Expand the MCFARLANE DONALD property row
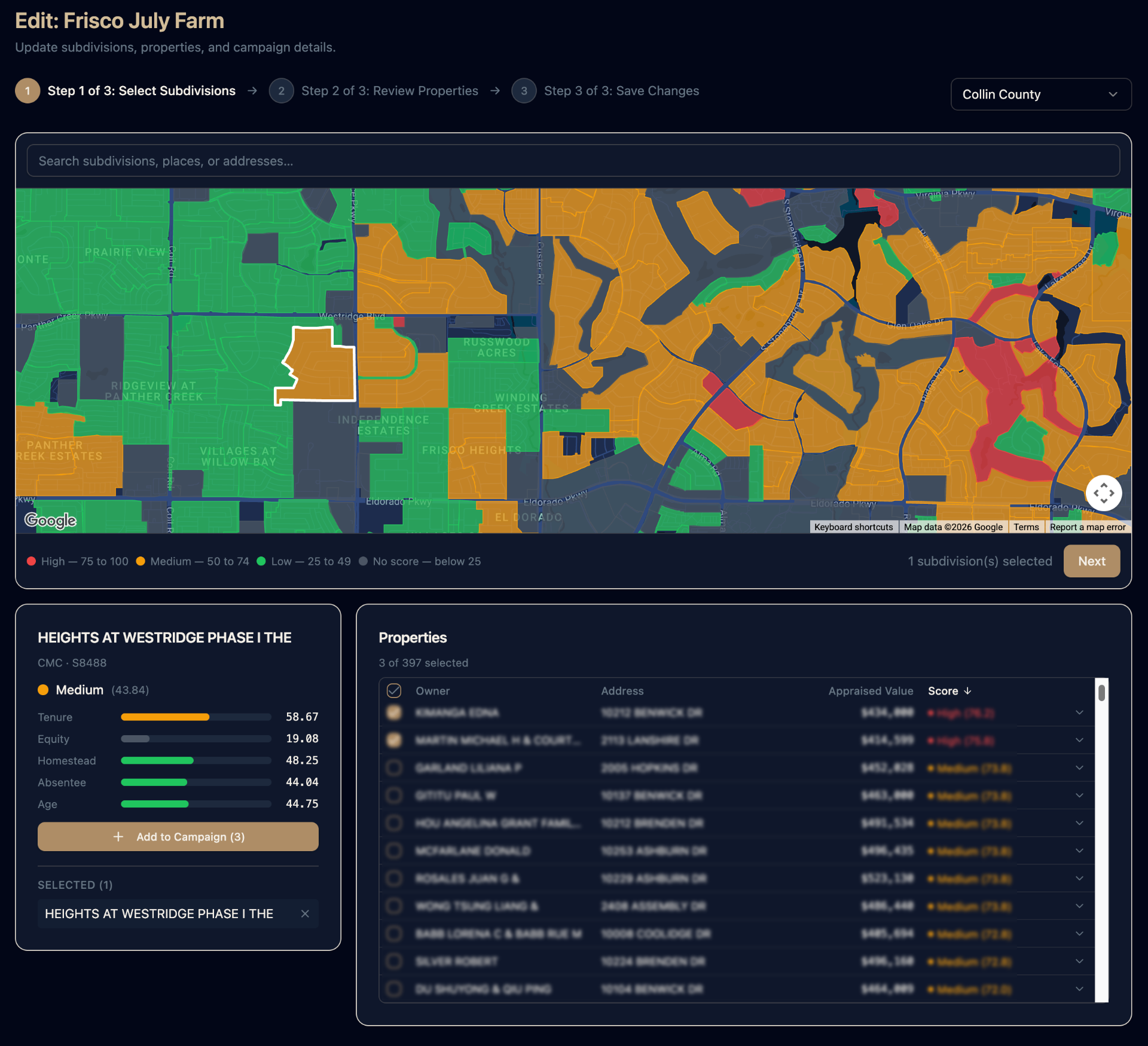Screen dimensions: 1148x1046 pyautogui.click(x=1079, y=851)
